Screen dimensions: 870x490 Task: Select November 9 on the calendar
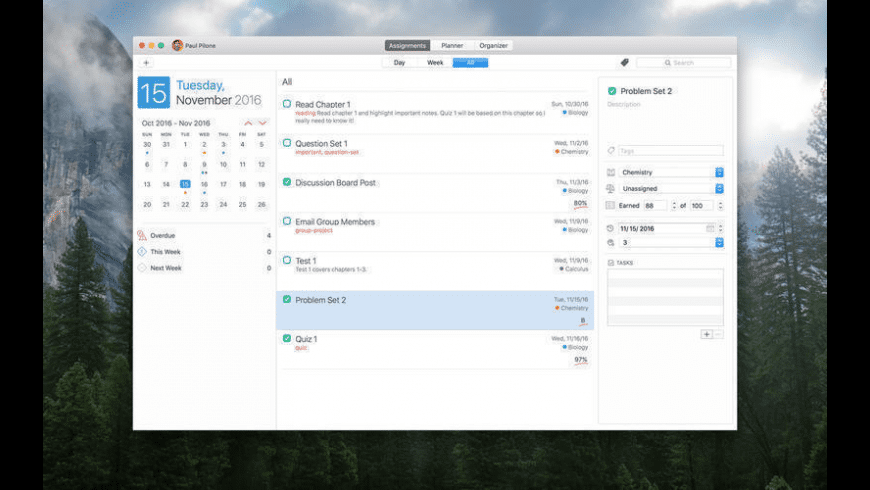[x=204, y=164]
